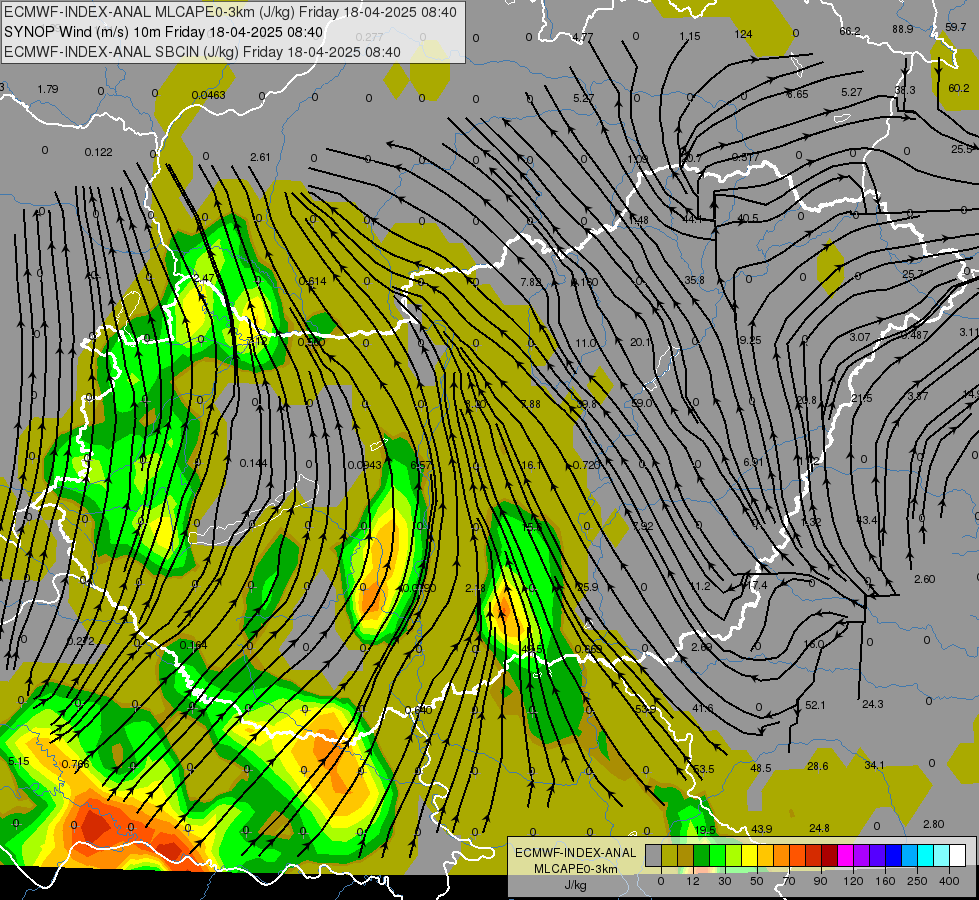Click the 400 tick label on the color scale
Image resolution: width=979 pixels, height=900 pixels.
click(949, 881)
